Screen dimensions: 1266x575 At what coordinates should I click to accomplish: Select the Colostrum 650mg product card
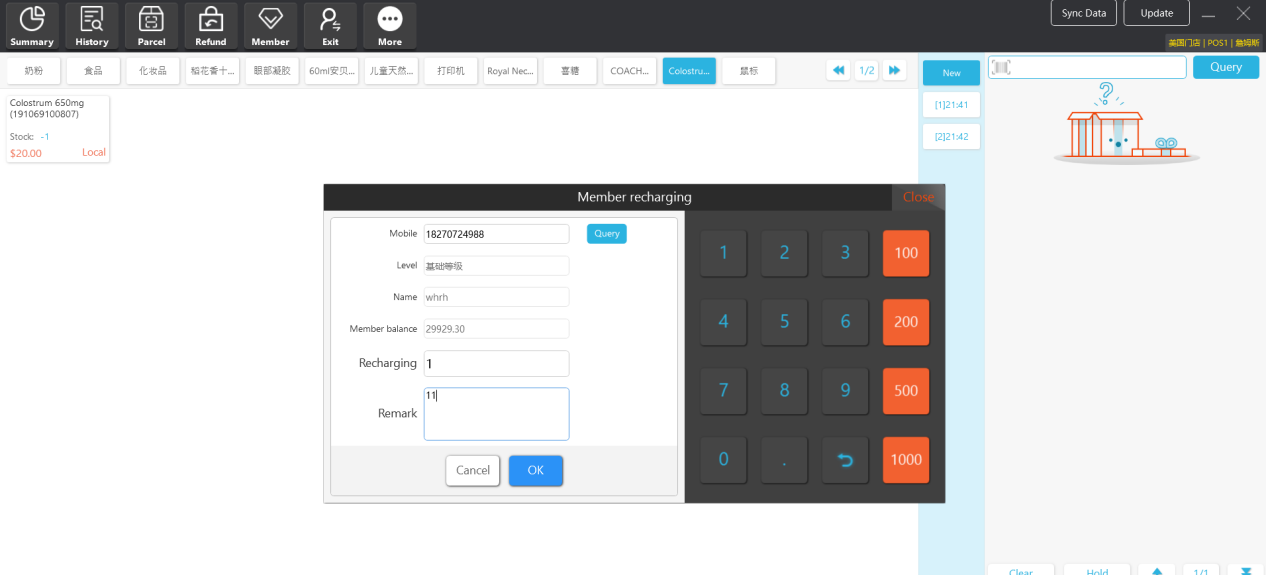point(58,128)
